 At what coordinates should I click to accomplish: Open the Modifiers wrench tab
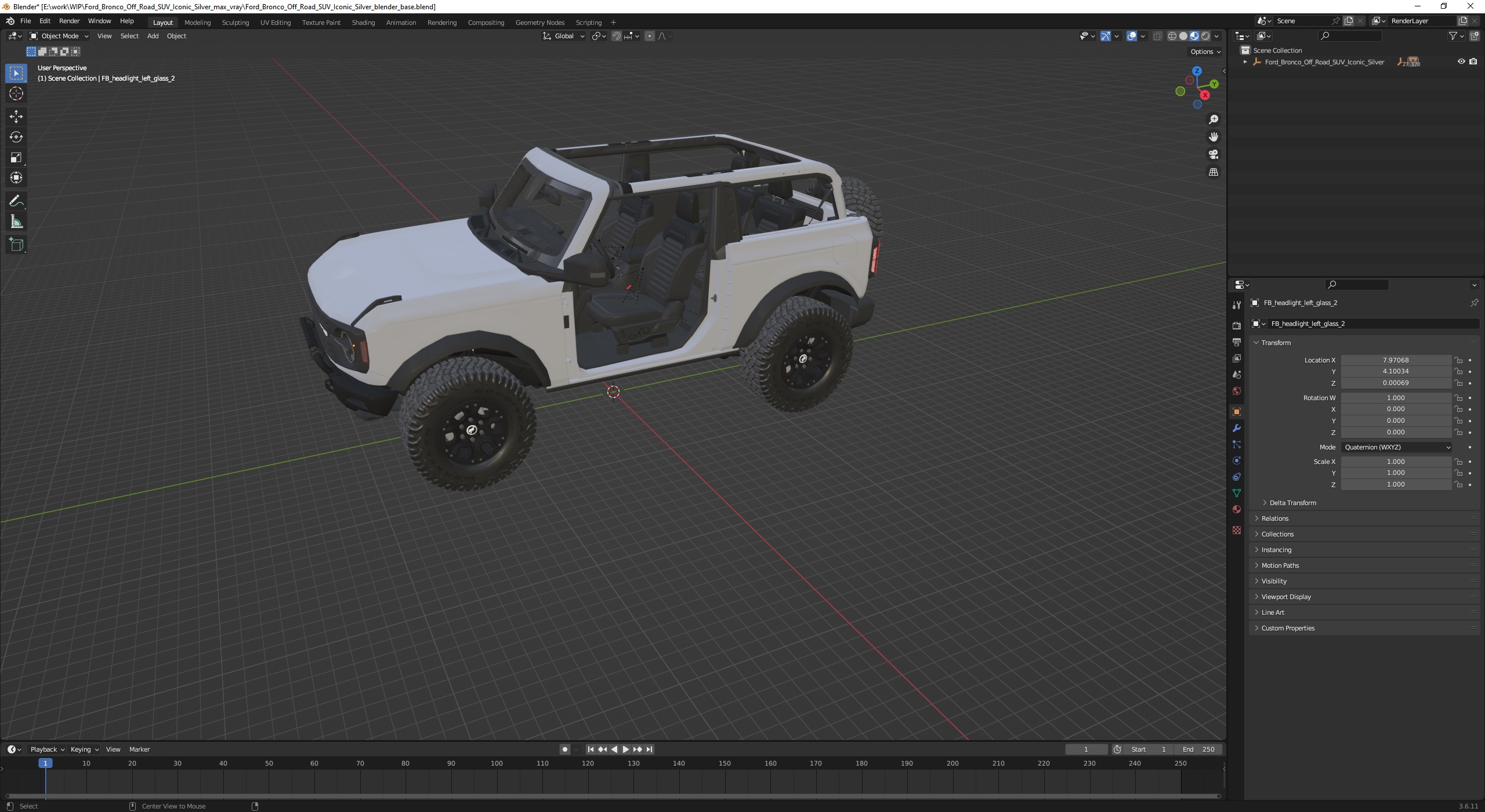tap(1236, 428)
